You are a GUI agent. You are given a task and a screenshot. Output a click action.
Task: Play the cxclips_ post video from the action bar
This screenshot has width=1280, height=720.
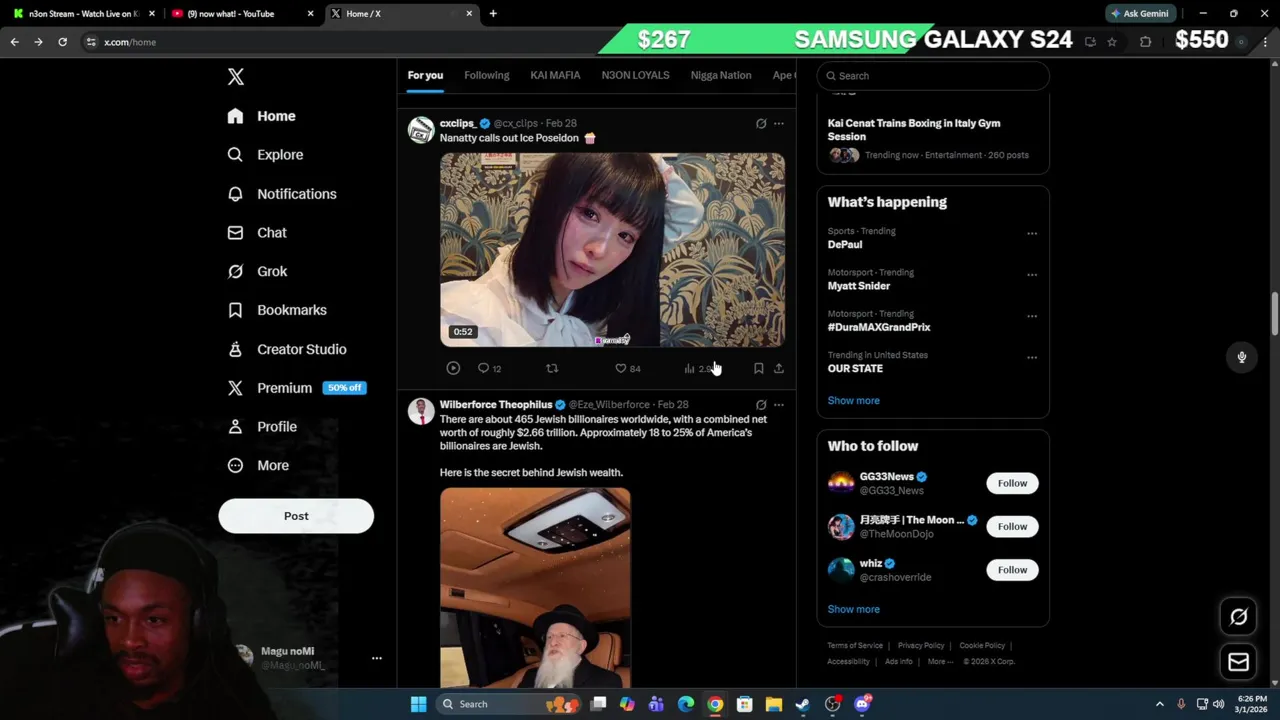pos(453,369)
